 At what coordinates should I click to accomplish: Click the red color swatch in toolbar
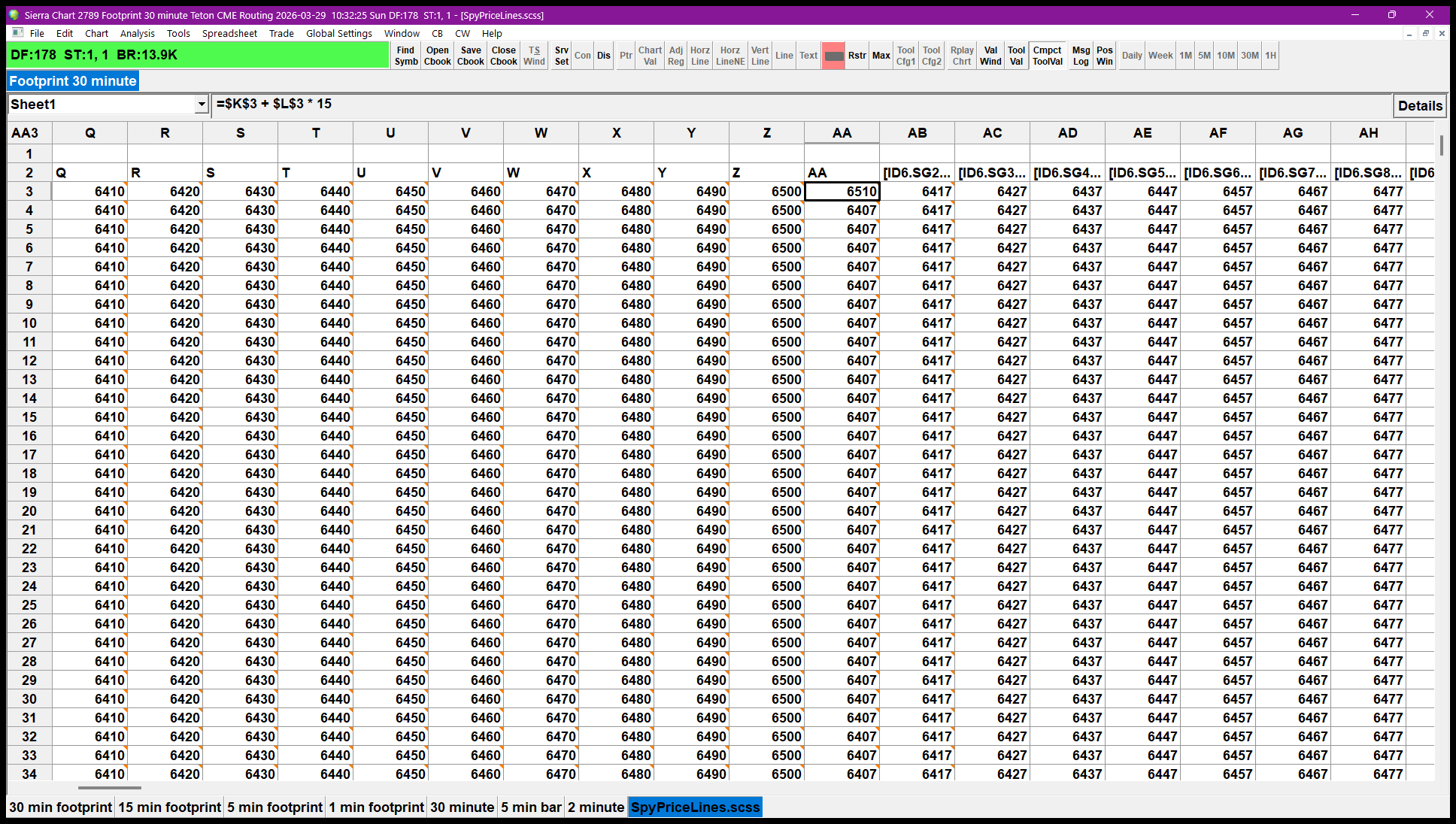pos(833,56)
